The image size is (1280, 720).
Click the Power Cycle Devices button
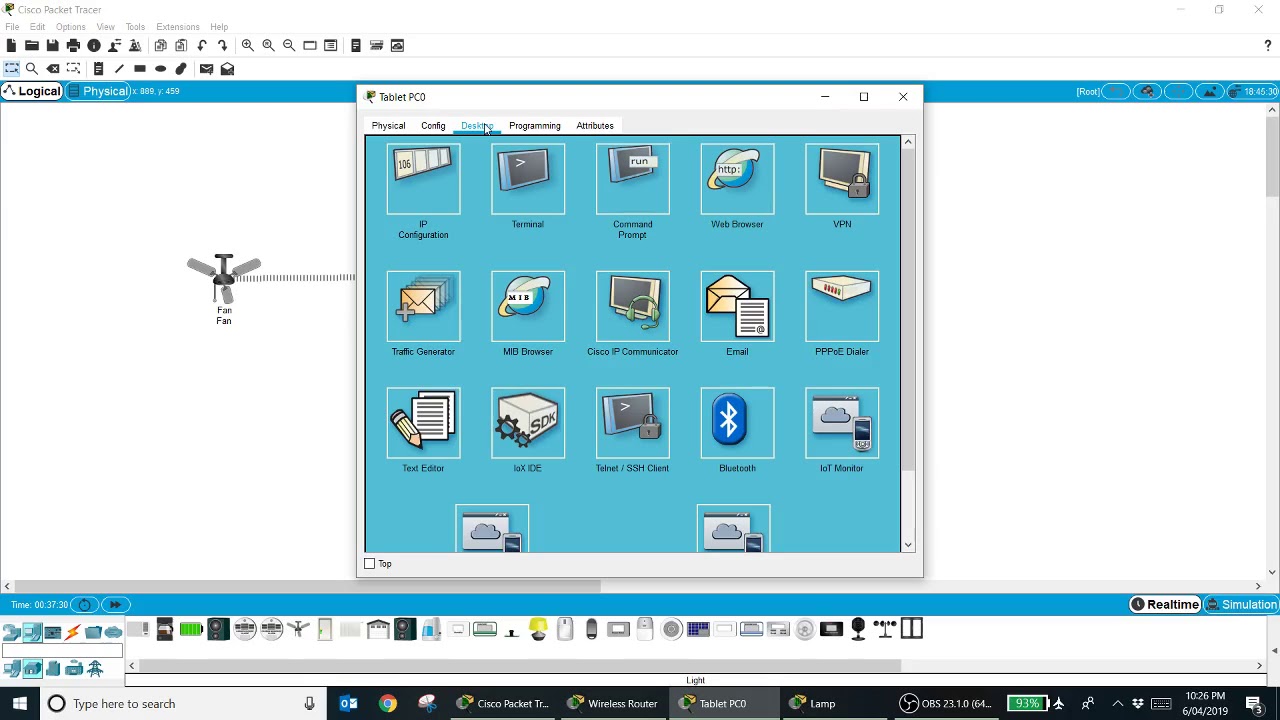click(x=85, y=604)
